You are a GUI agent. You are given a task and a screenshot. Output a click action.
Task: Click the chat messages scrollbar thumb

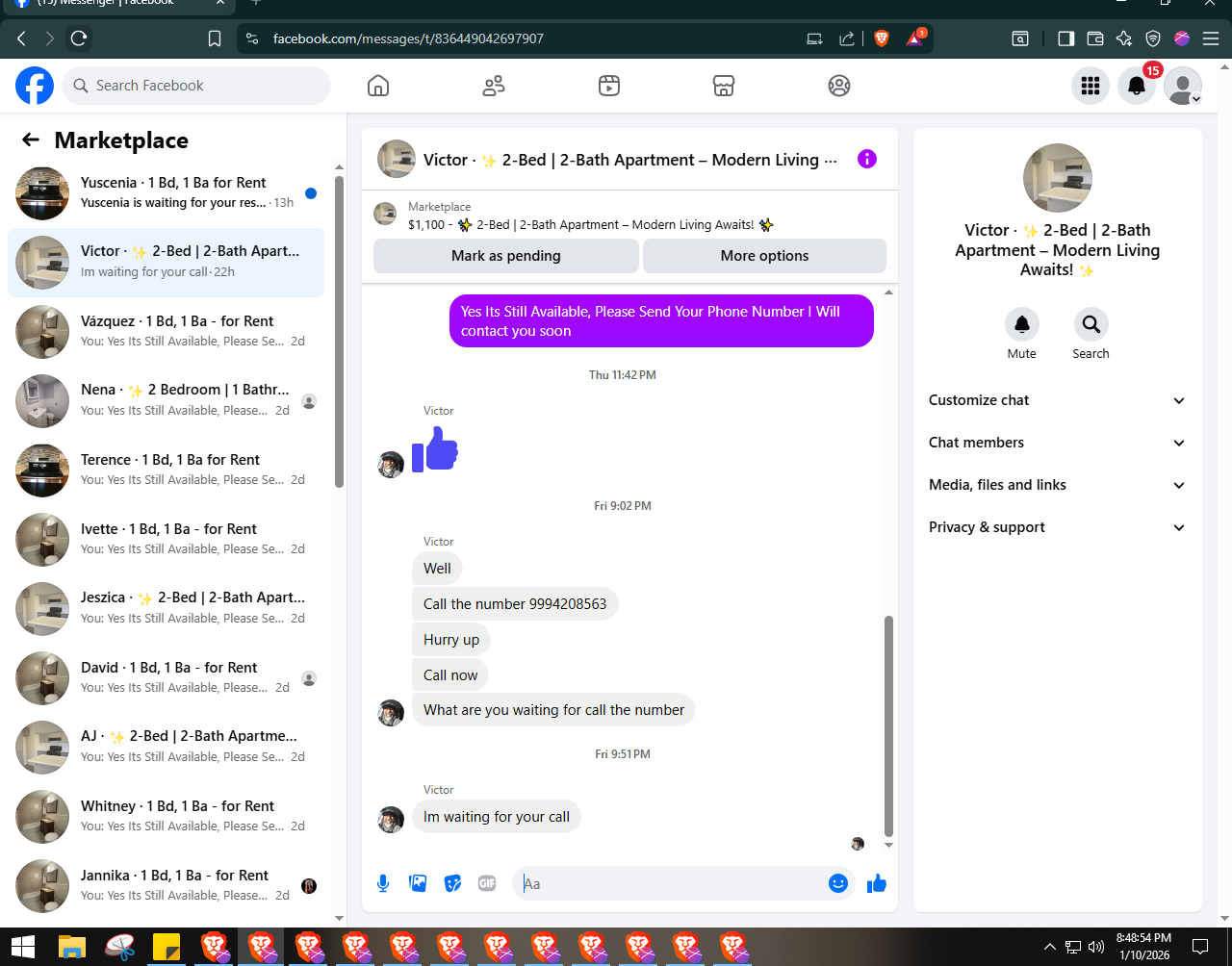(x=888, y=726)
